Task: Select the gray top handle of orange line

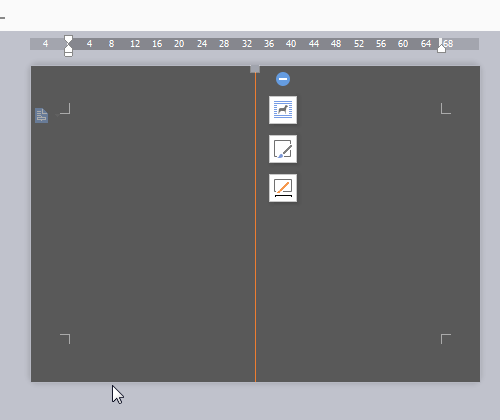Action: tap(255, 69)
